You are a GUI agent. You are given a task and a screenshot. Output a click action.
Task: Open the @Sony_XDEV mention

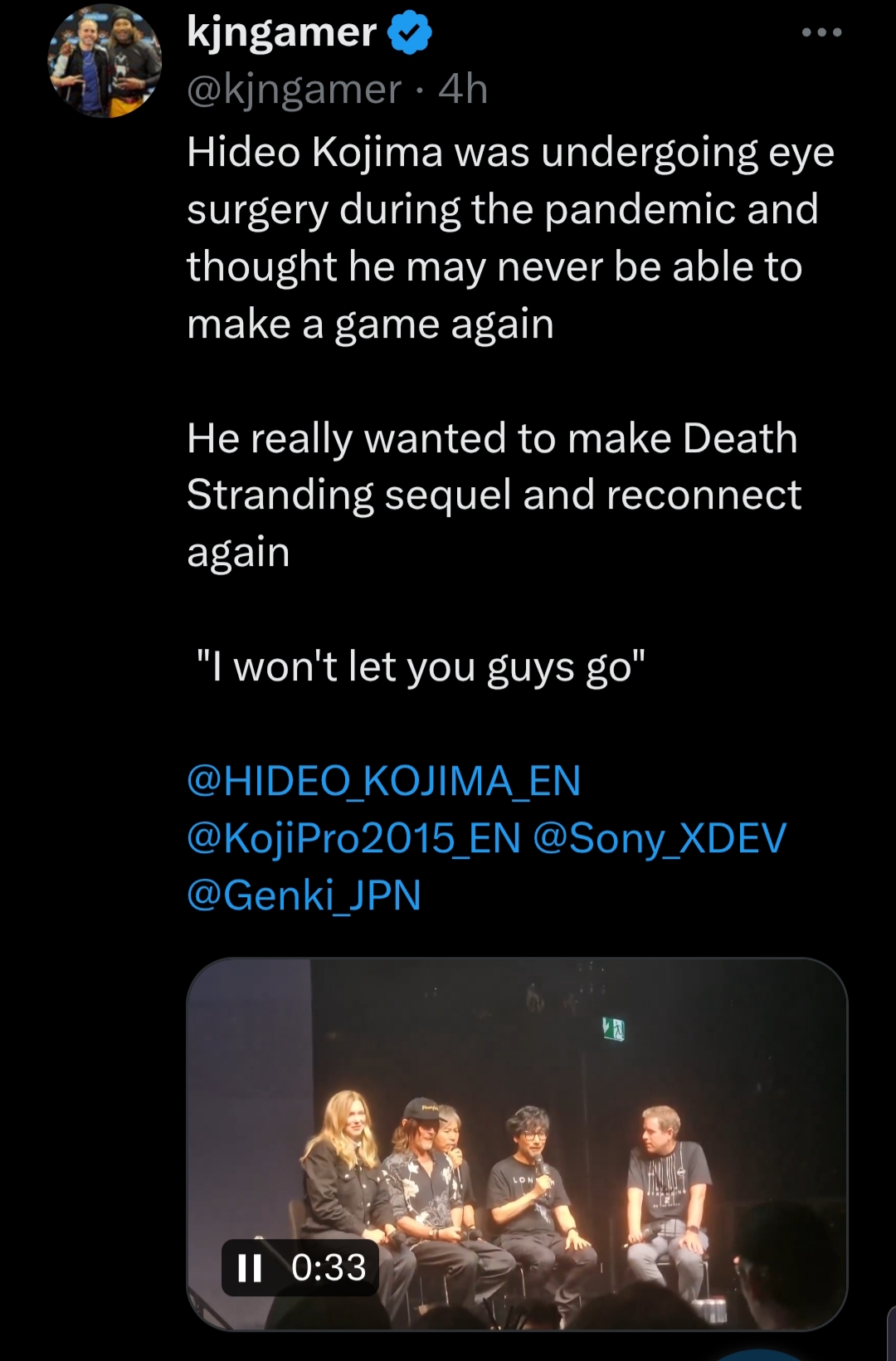coord(660,837)
